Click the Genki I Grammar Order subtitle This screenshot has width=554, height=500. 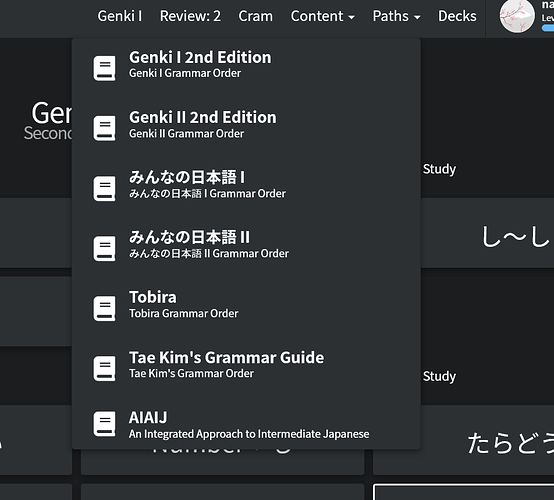pyautogui.click(x=185, y=73)
